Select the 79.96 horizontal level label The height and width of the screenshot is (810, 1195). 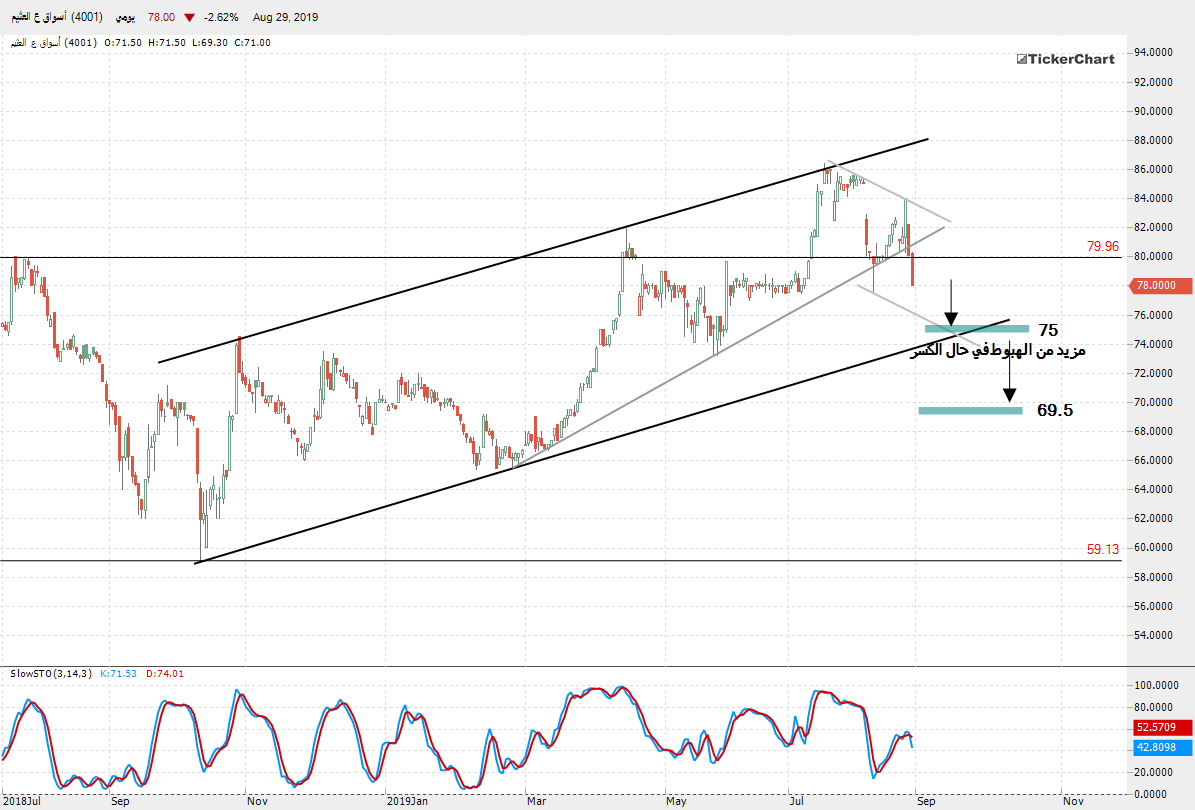(1102, 246)
